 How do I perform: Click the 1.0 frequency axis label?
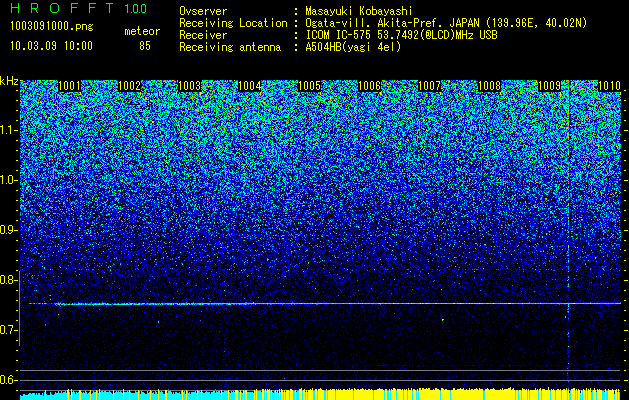coord(8,180)
